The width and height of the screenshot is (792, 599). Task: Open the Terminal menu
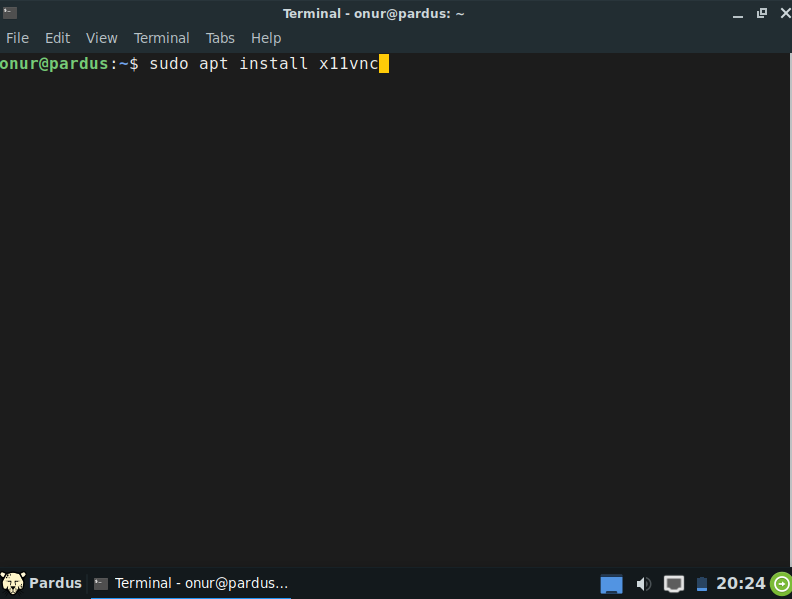pyautogui.click(x=161, y=38)
